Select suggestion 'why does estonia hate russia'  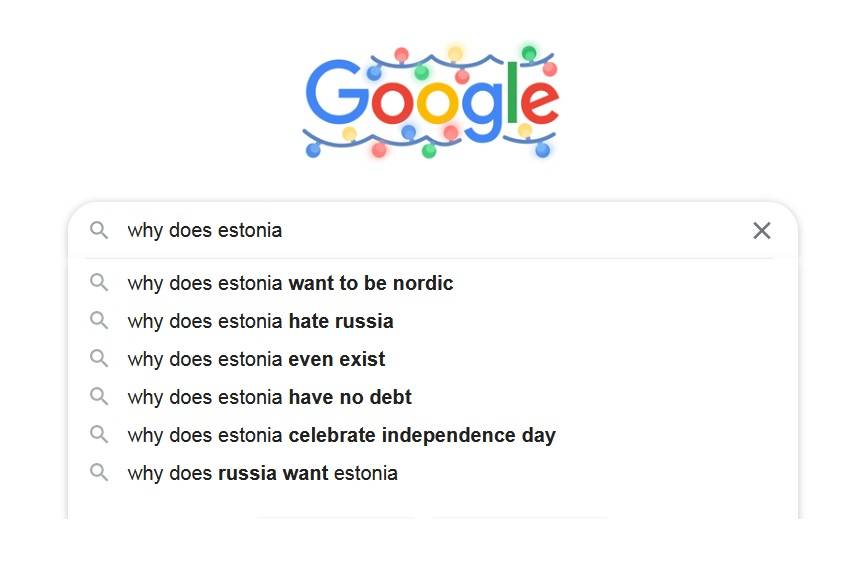pos(432,321)
